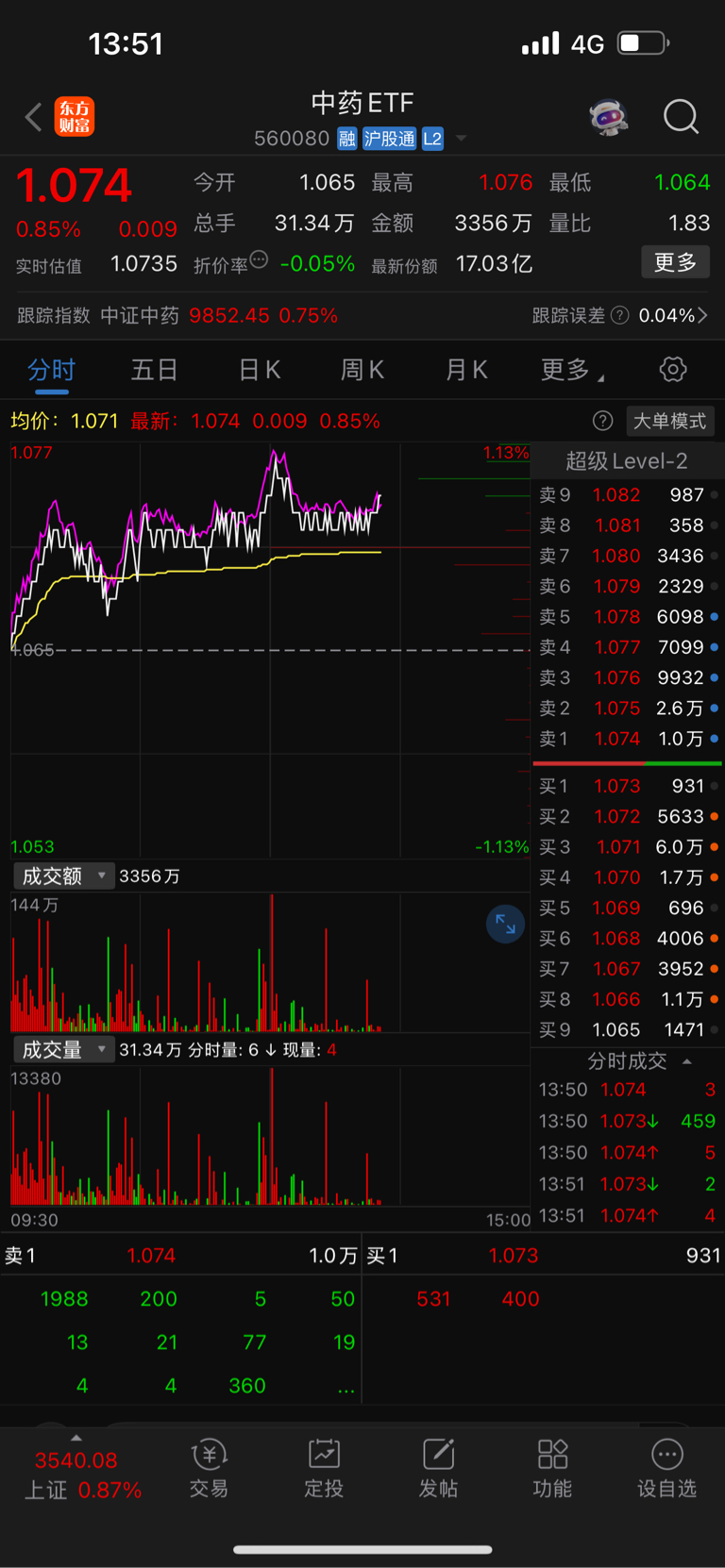Open the robot assistant icon

point(609,117)
